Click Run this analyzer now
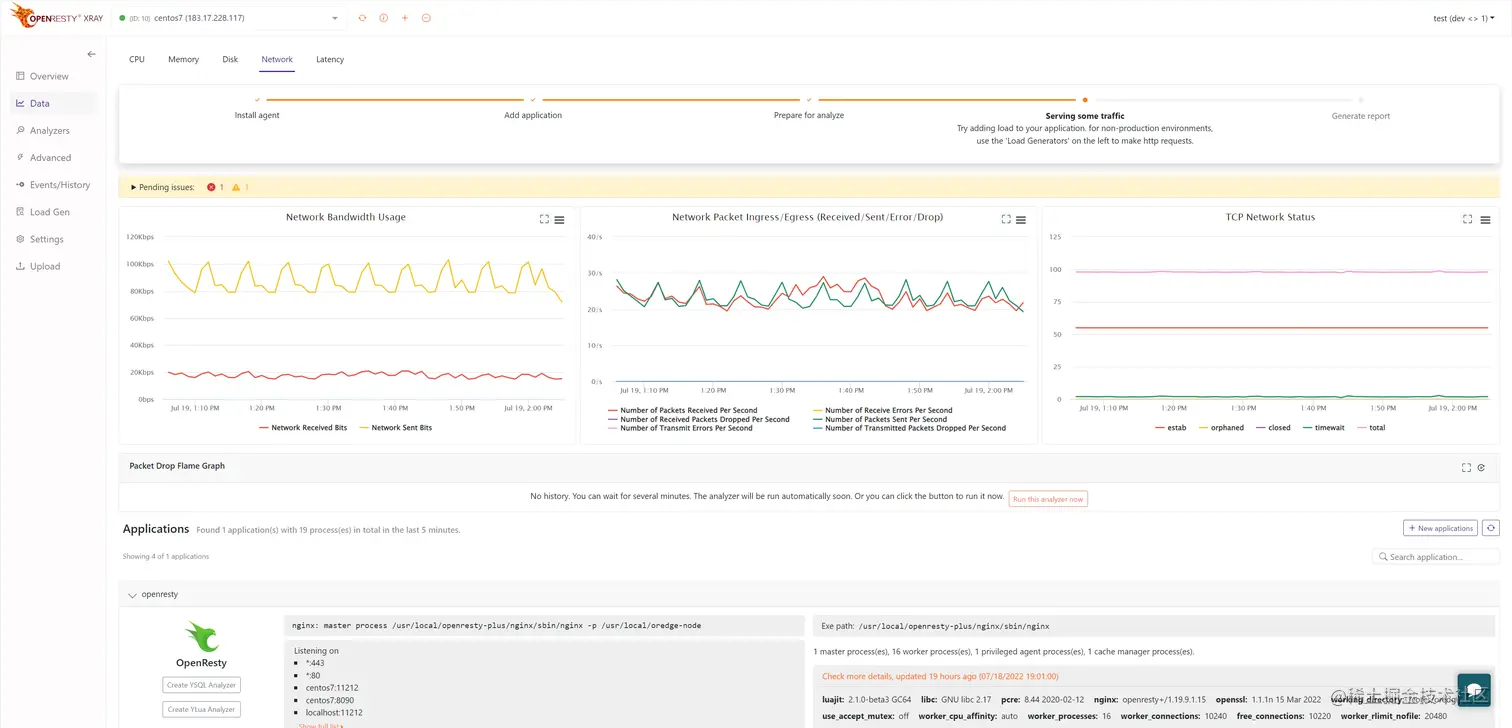Image resolution: width=1512 pixels, height=728 pixels. pyautogui.click(x=1047, y=498)
